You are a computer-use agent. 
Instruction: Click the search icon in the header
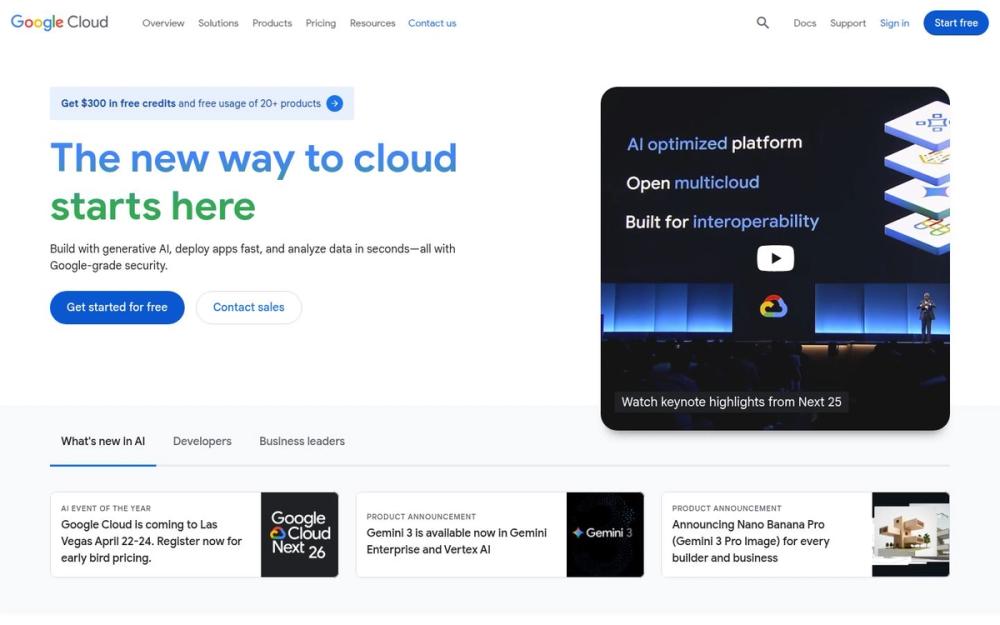tap(762, 22)
